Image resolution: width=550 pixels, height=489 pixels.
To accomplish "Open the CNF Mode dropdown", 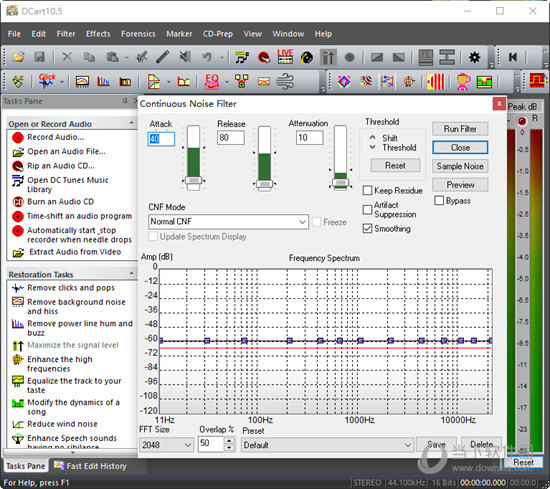I will coord(228,222).
